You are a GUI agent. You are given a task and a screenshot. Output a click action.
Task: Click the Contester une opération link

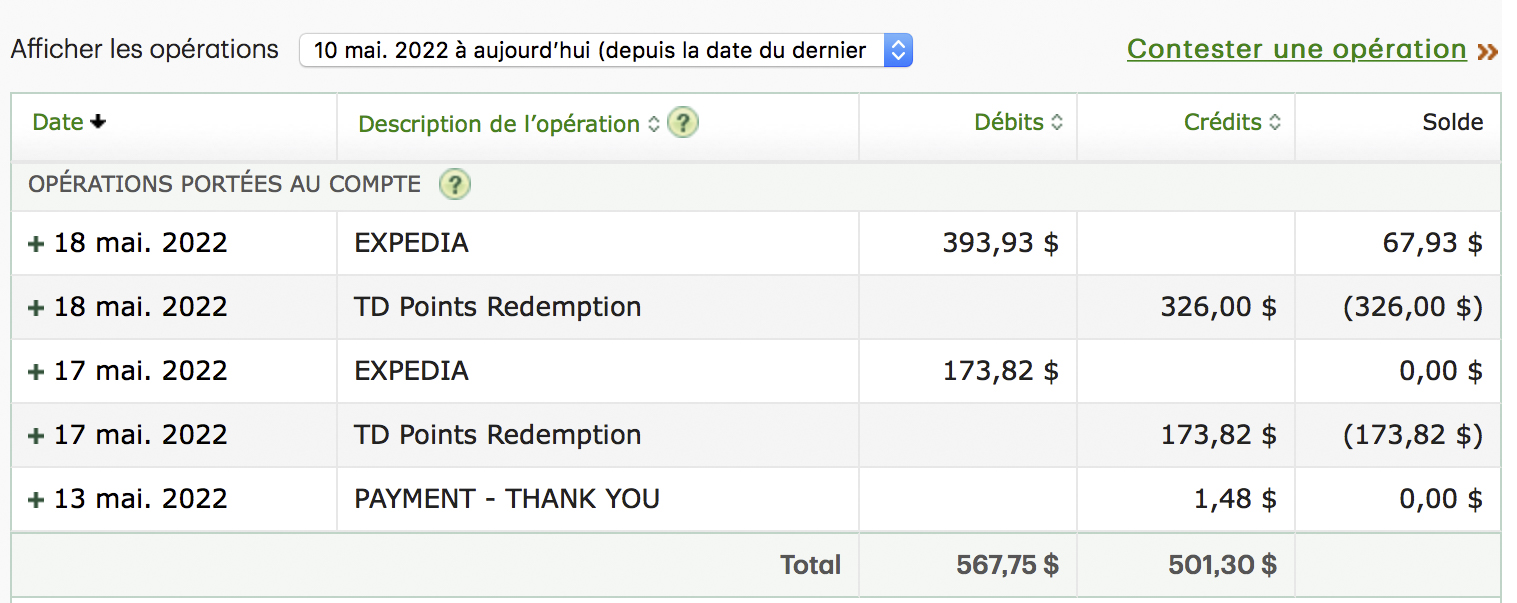click(x=1296, y=49)
